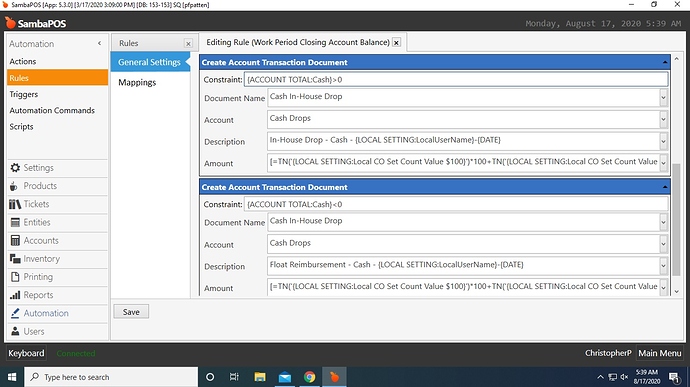This screenshot has height=387, width=690.
Task: Open Document Name dropdown in first action
Action: pyautogui.click(x=663, y=97)
